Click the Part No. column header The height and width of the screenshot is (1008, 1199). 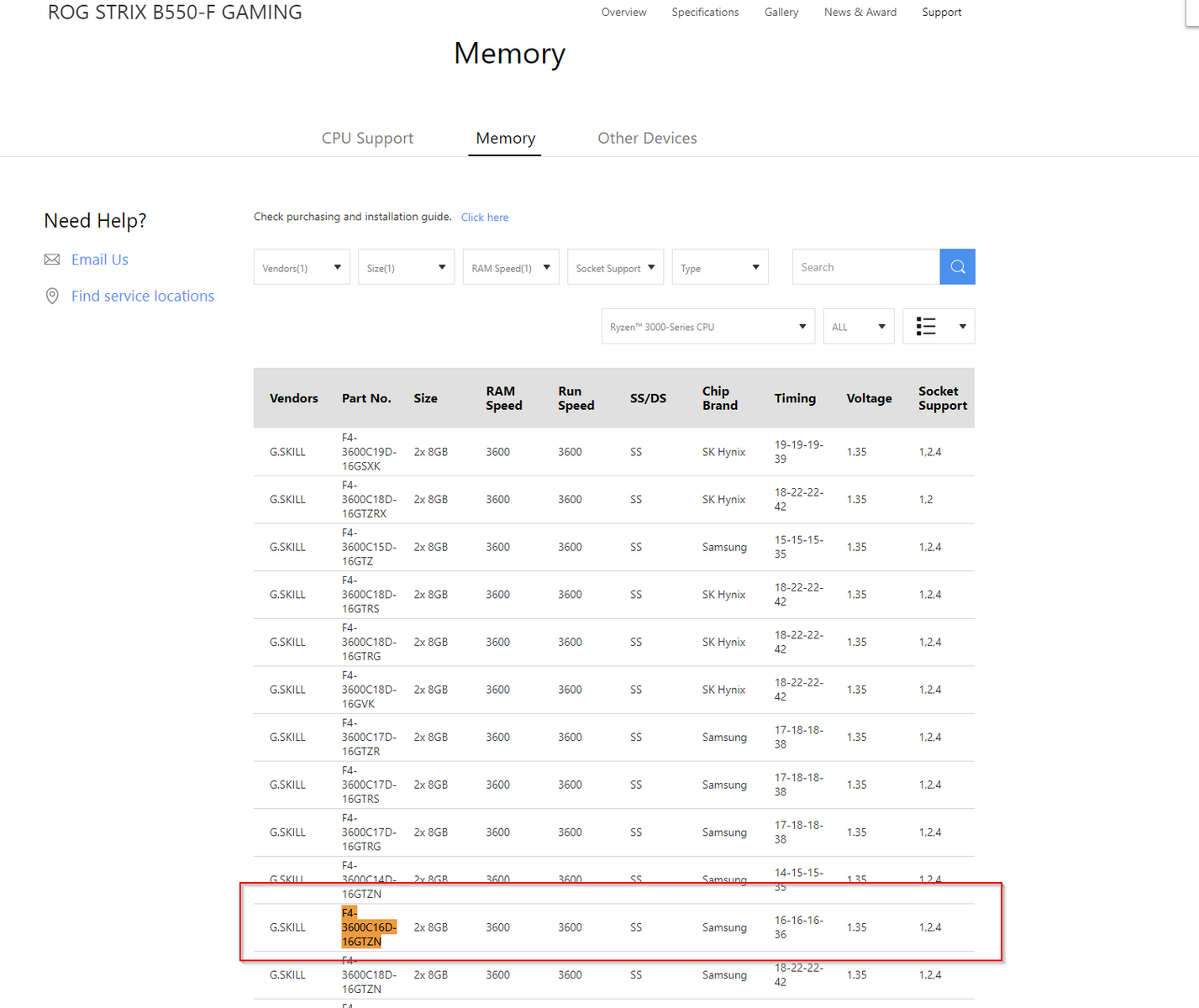click(366, 398)
